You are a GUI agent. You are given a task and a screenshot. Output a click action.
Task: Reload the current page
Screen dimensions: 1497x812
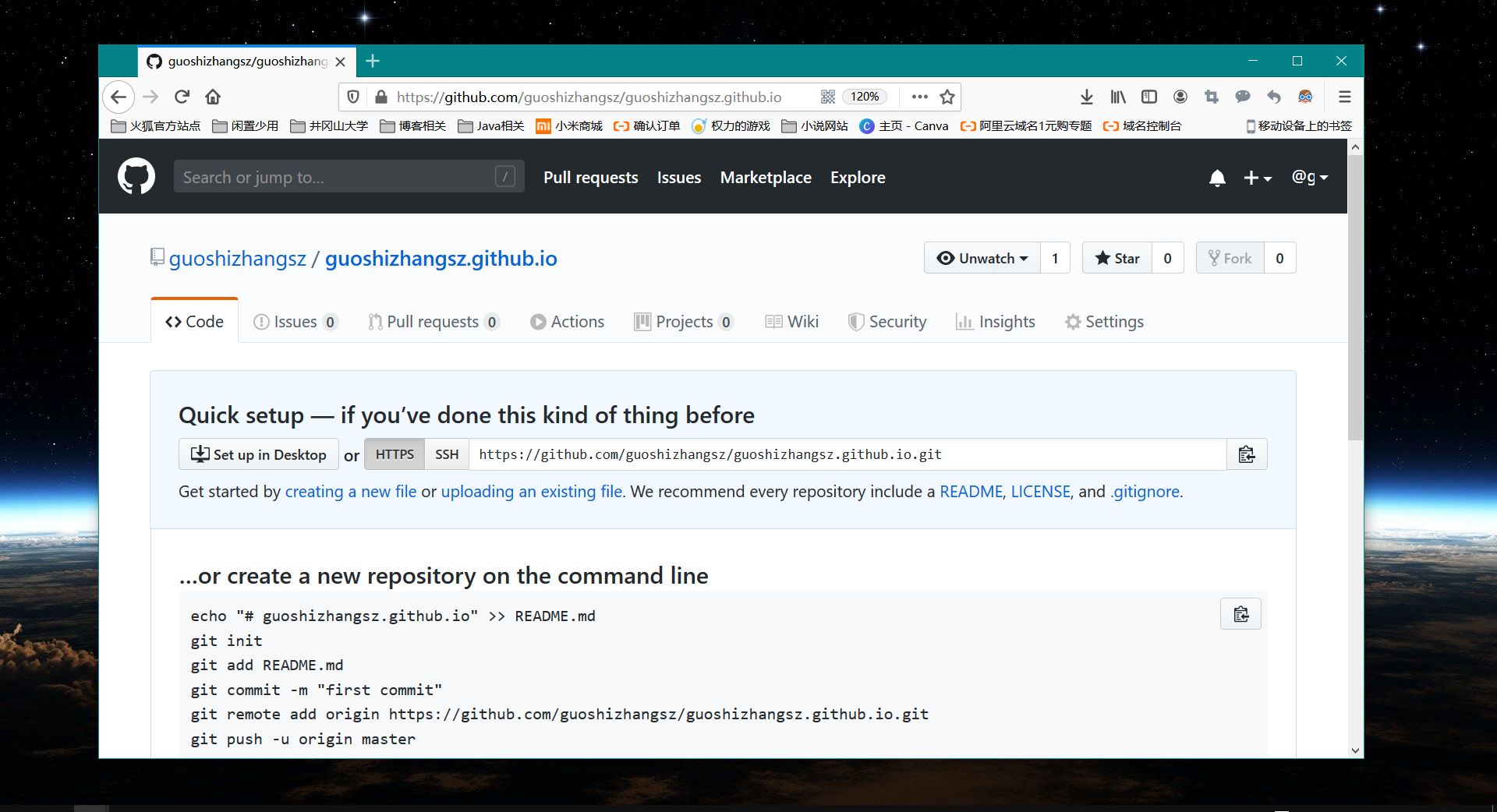click(x=182, y=97)
